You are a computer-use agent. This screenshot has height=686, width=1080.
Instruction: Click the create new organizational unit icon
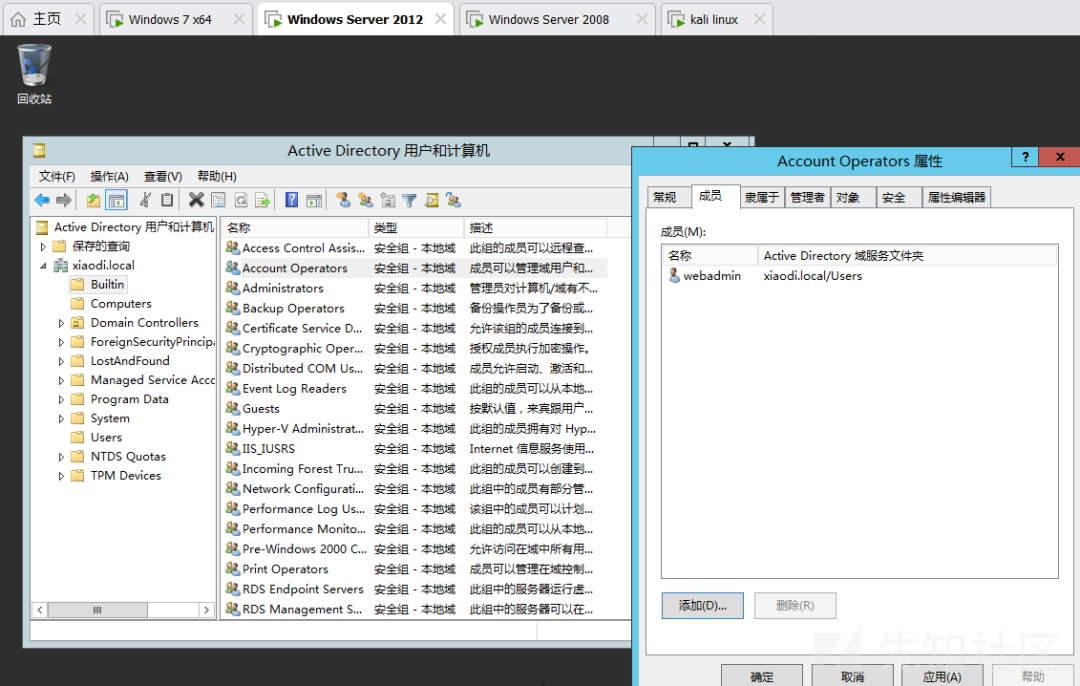(388, 200)
